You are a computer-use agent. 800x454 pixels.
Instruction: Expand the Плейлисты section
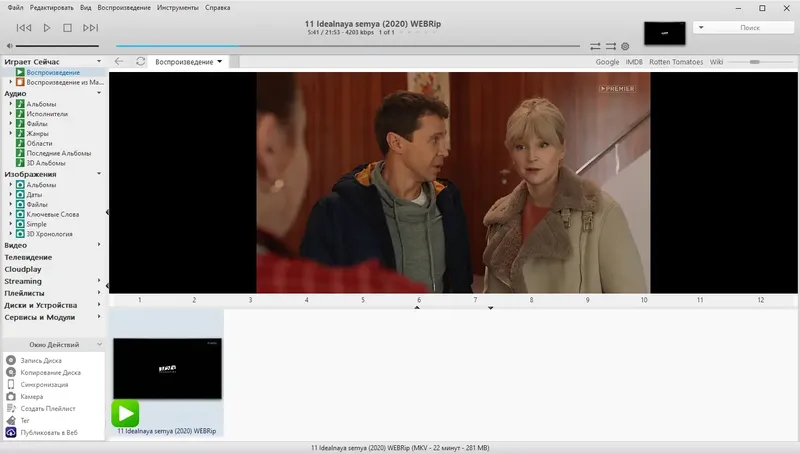(99, 293)
